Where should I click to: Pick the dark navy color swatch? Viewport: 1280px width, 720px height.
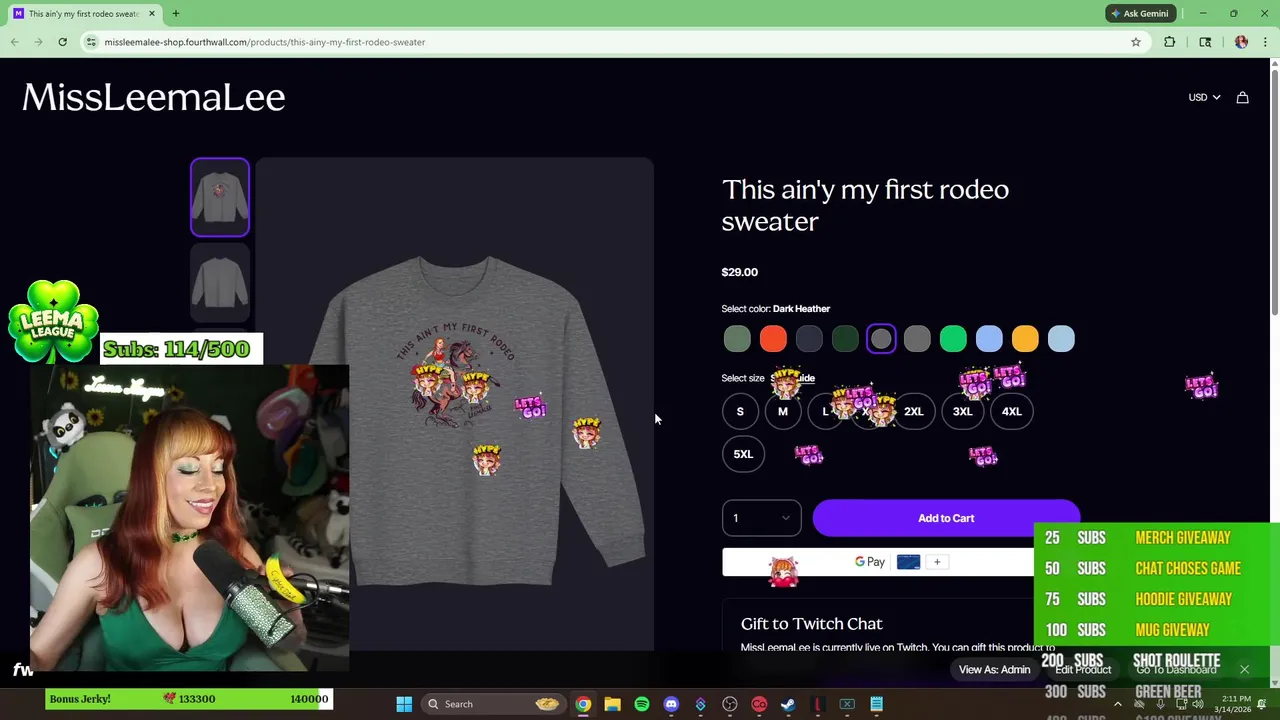tap(809, 339)
